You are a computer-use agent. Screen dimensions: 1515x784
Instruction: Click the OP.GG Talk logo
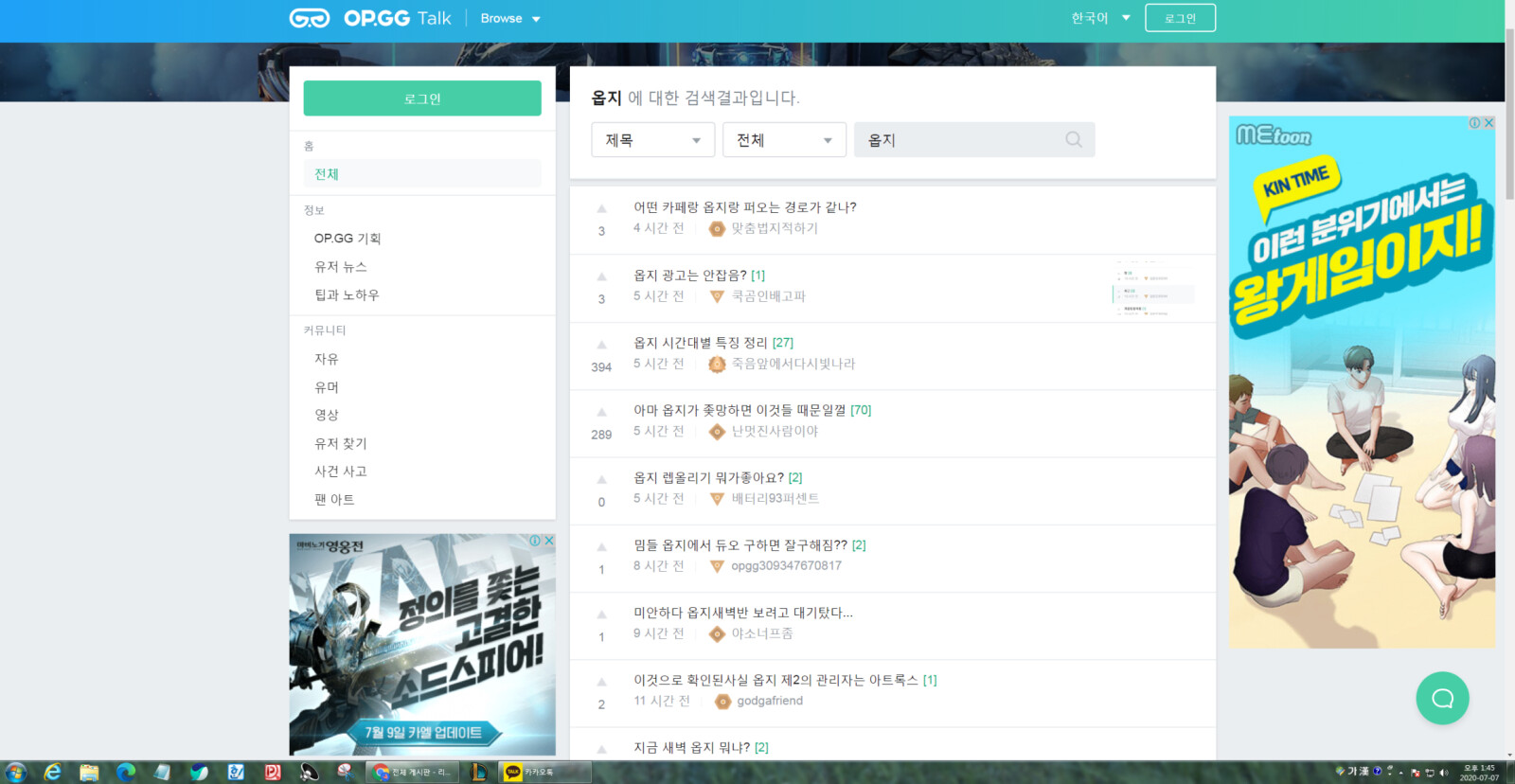370,18
